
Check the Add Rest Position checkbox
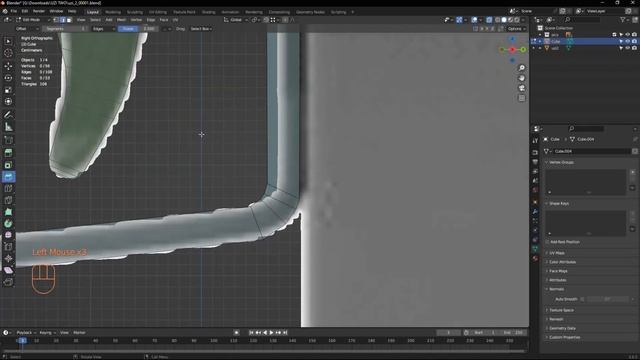[x=547, y=242]
